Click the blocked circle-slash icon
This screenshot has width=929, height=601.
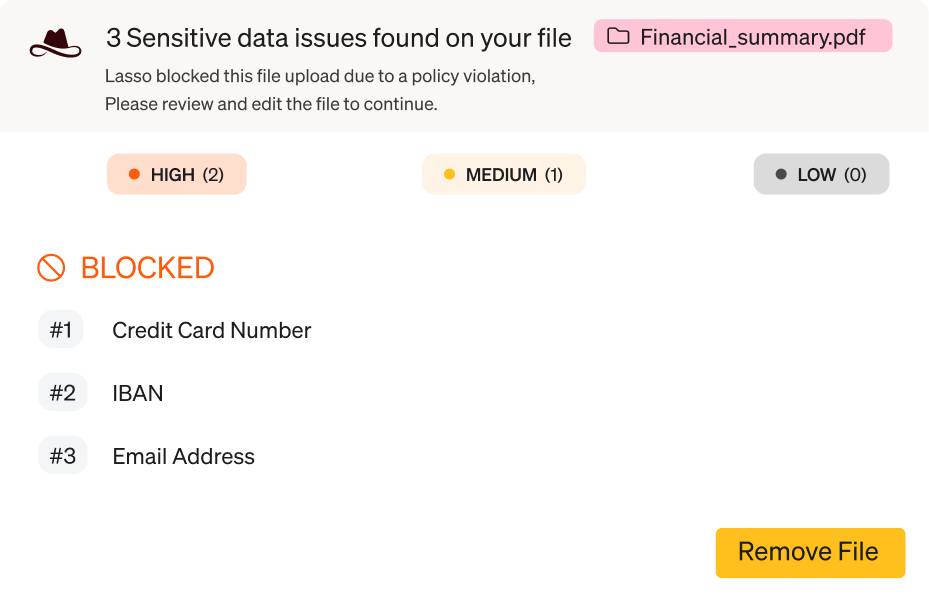tap(52, 267)
